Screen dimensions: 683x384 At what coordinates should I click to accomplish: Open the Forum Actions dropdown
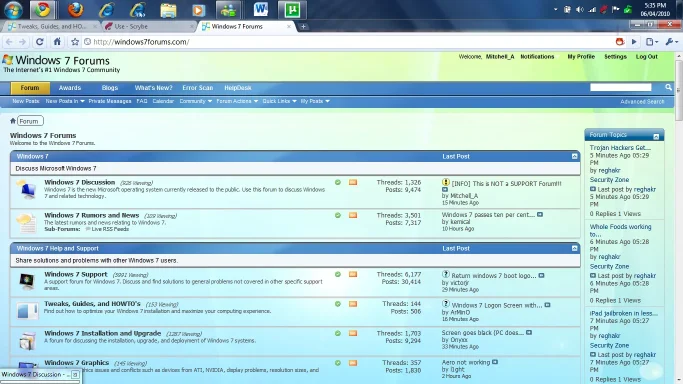coord(237,101)
